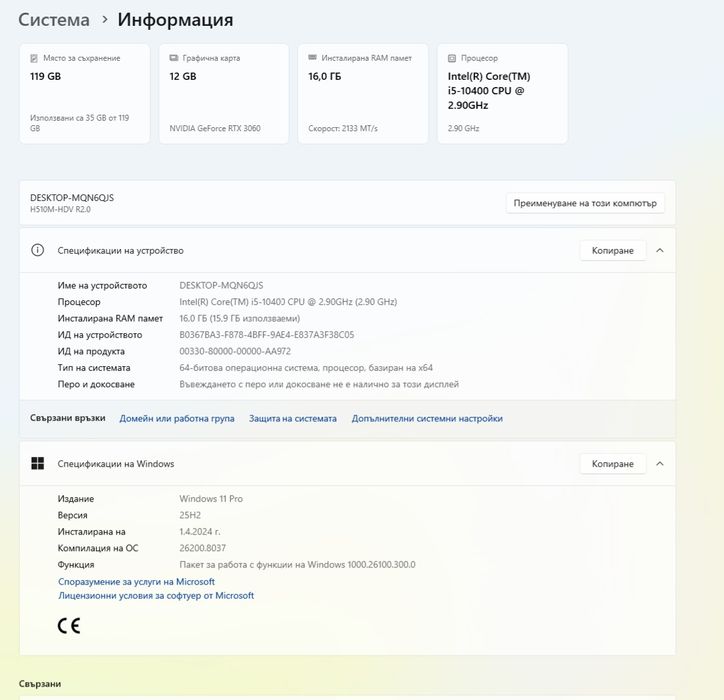The height and width of the screenshot is (700, 724).
Task: Click the breadcrumb arrow after Система
Action: 105,19
